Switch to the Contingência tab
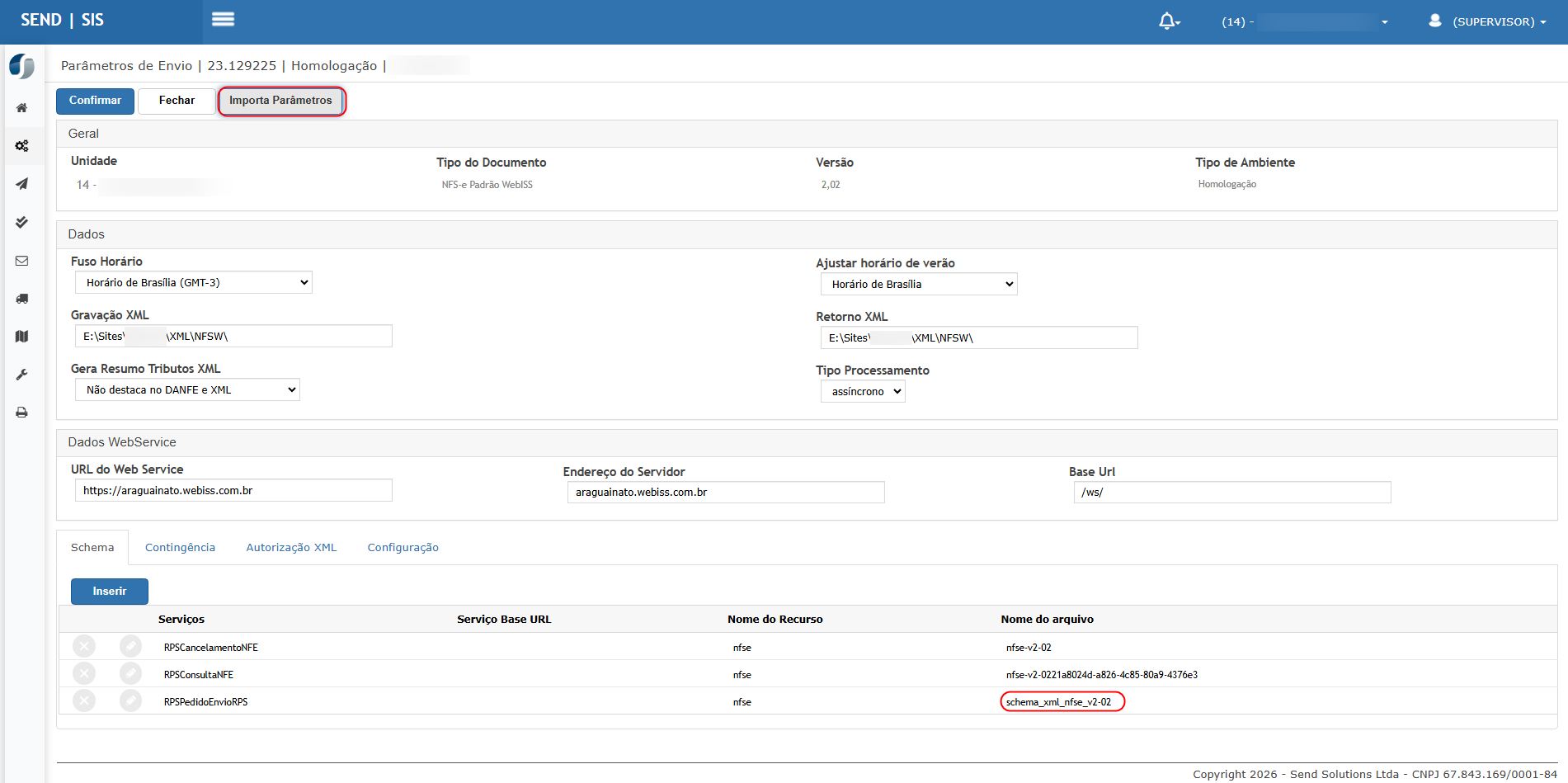 click(180, 548)
